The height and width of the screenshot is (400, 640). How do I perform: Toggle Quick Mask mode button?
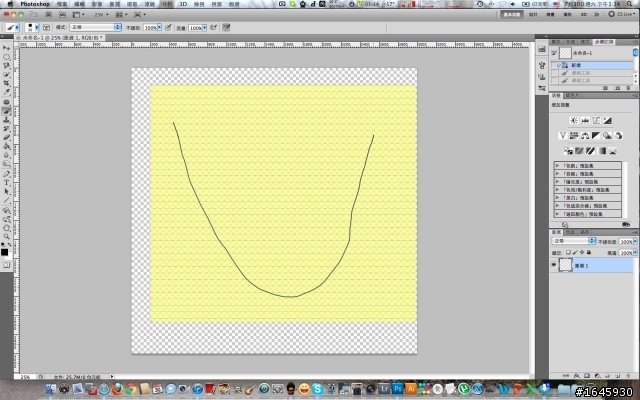click(7, 265)
